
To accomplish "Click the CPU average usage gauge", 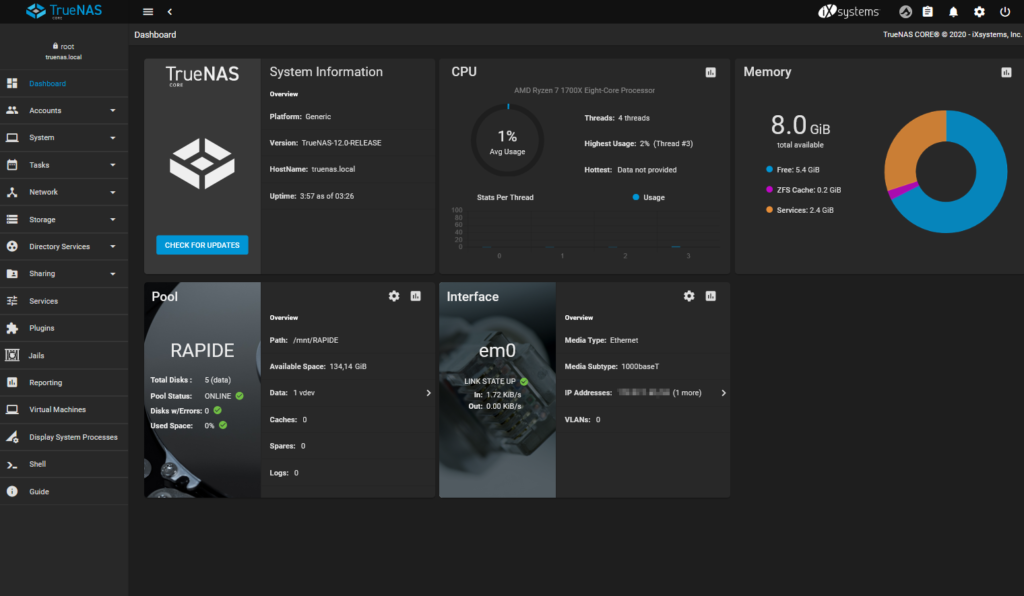I will (507, 140).
